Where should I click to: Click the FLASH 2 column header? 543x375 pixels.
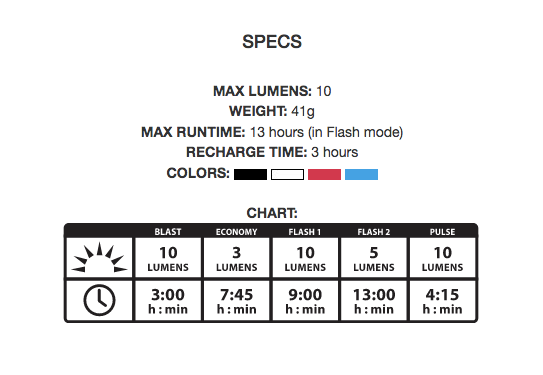click(374, 232)
